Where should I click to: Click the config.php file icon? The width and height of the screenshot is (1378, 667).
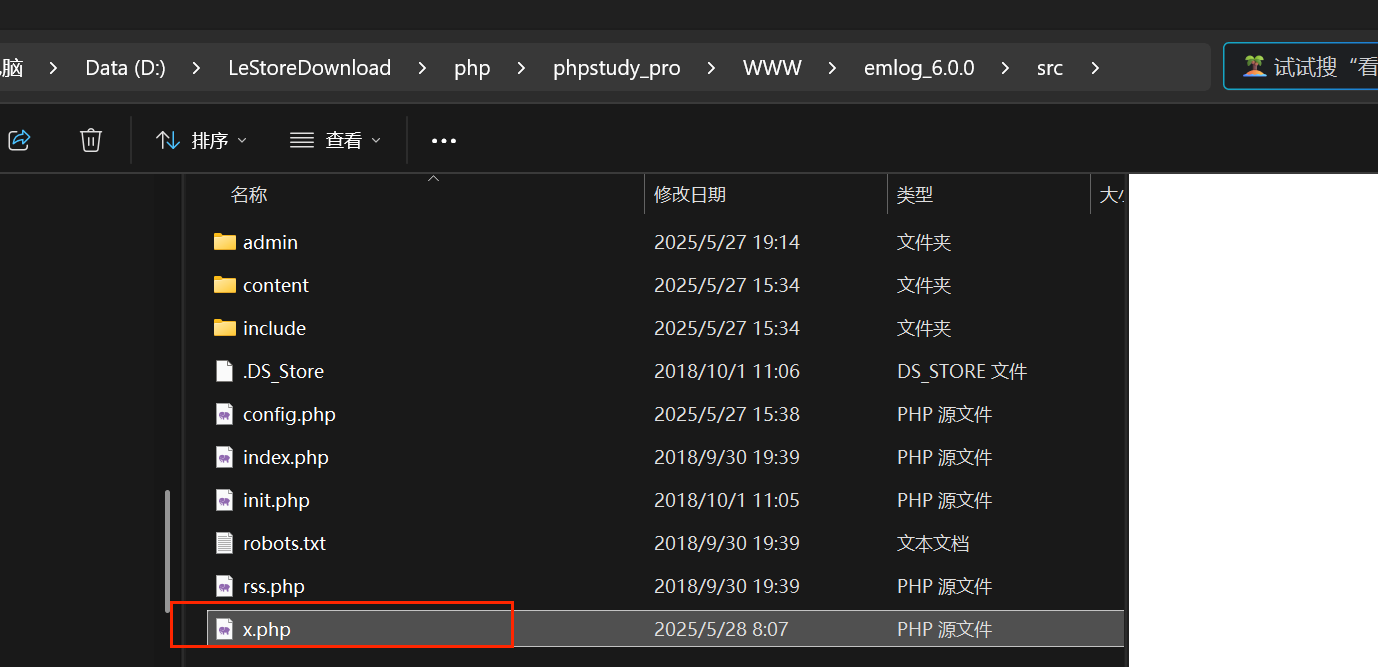pos(225,414)
